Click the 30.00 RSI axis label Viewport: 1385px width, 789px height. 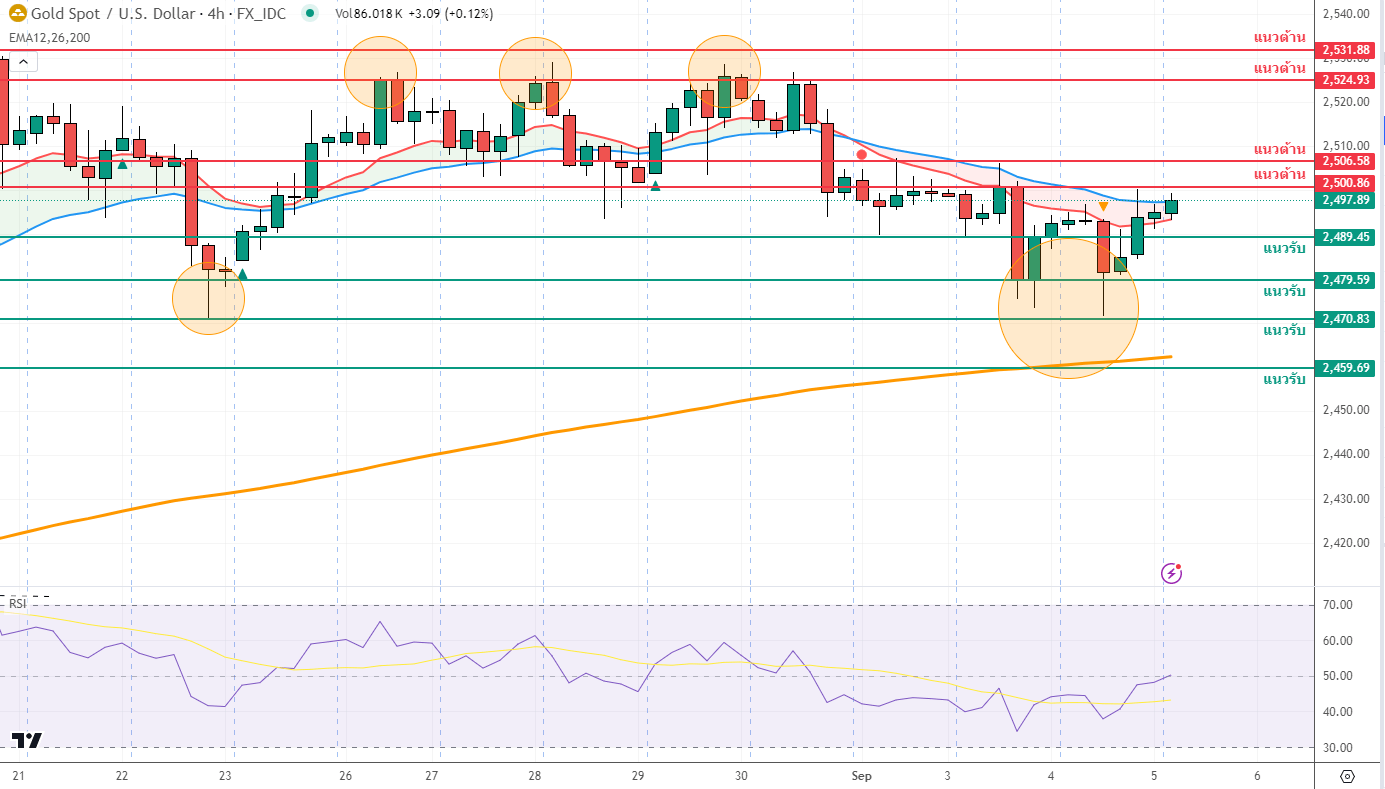click(x=1336, y=748)
